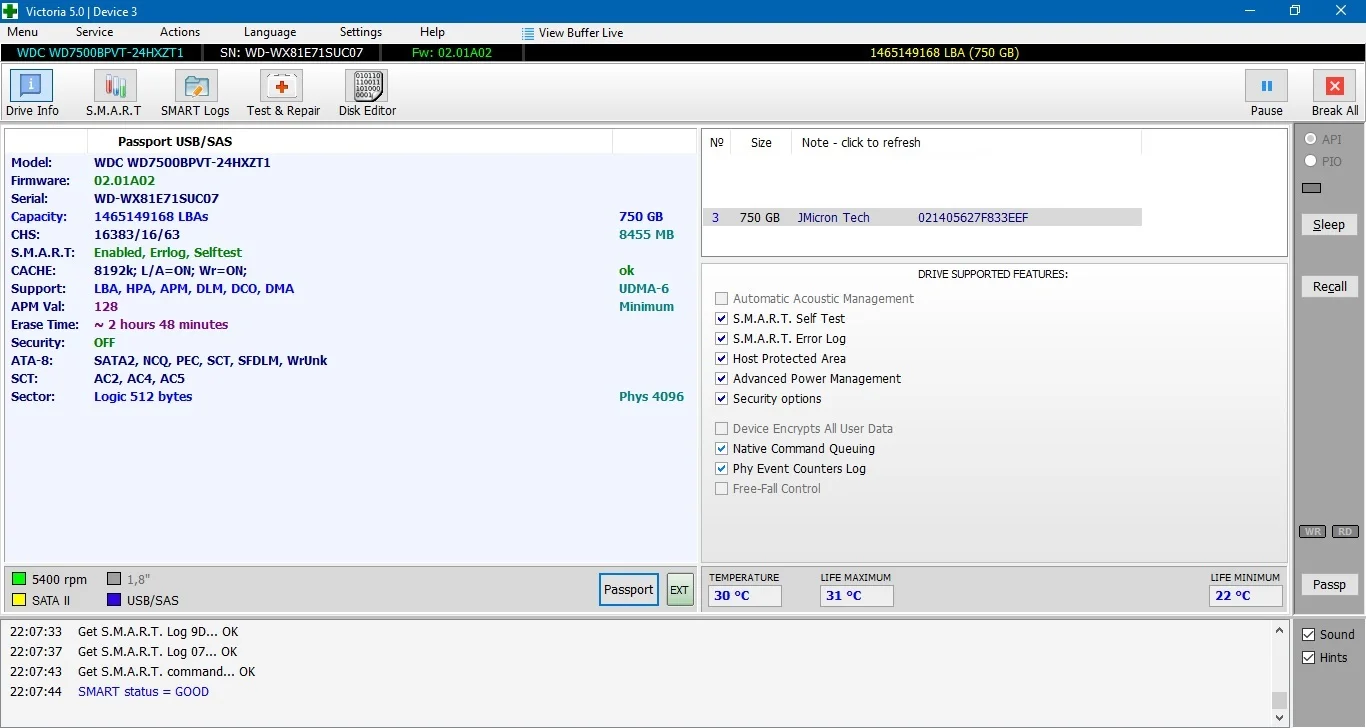Click the WR indicator
This screenshot has height=728, width=1366.
coord(1312,532)
